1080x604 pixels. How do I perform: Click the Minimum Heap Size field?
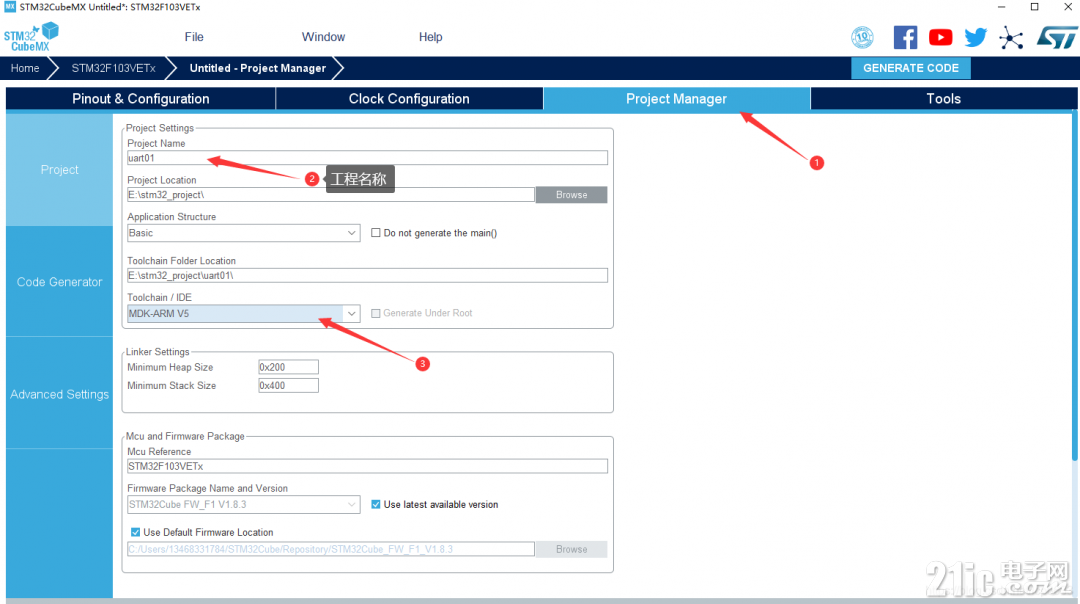coord(288,367)
